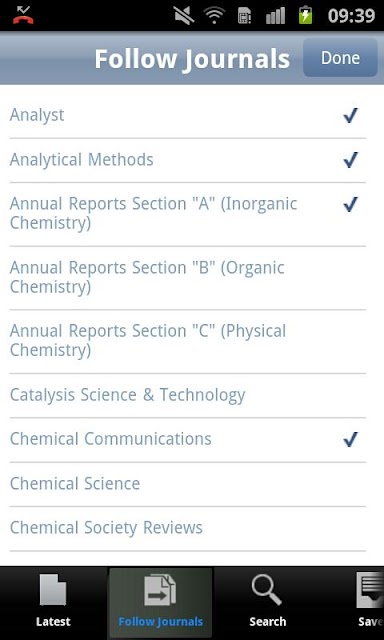Tap the Wi-Fi status icon
The height and width of the screenshot is (640, 384).
[x=215, y=16]
